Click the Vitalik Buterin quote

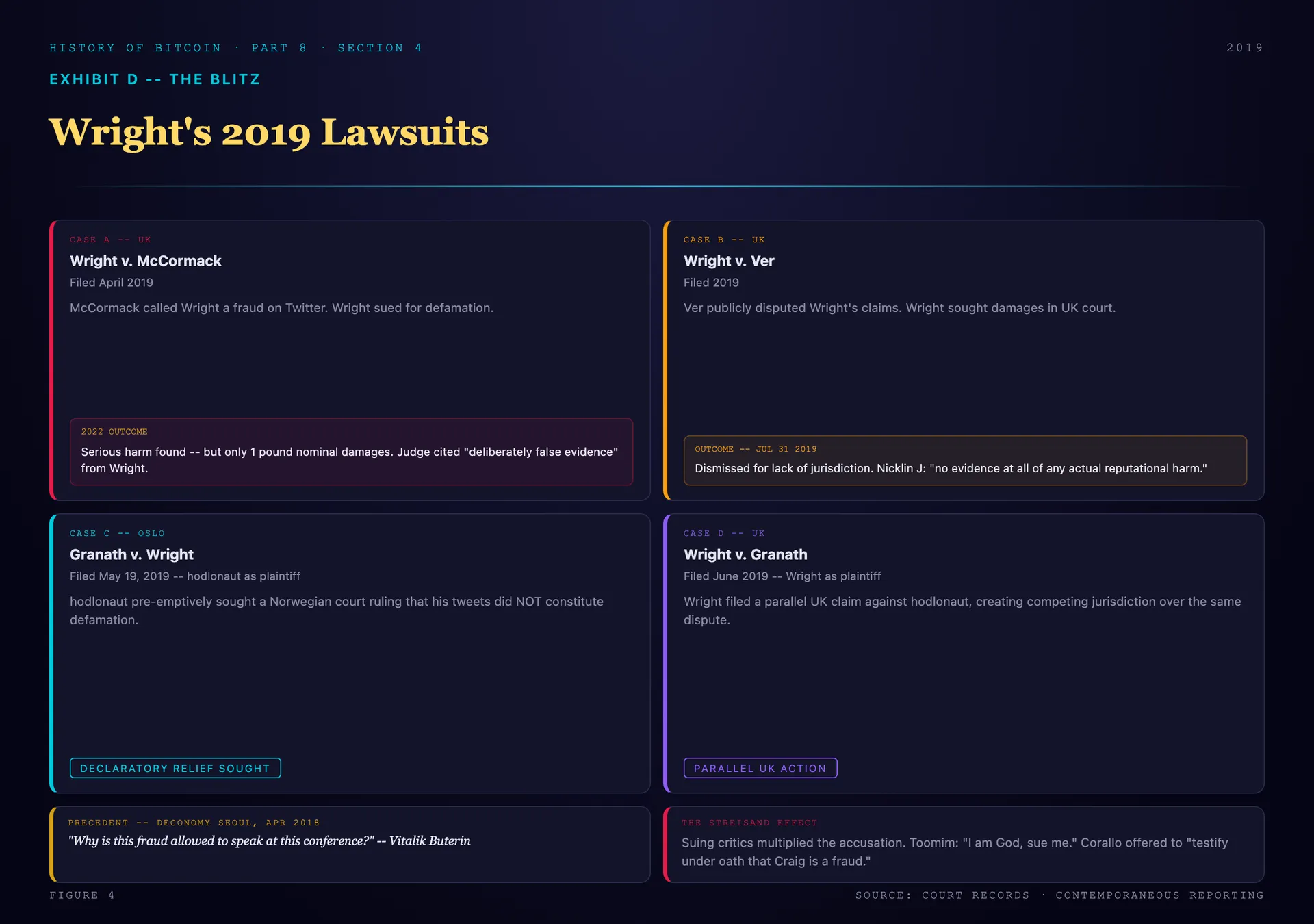269,840
